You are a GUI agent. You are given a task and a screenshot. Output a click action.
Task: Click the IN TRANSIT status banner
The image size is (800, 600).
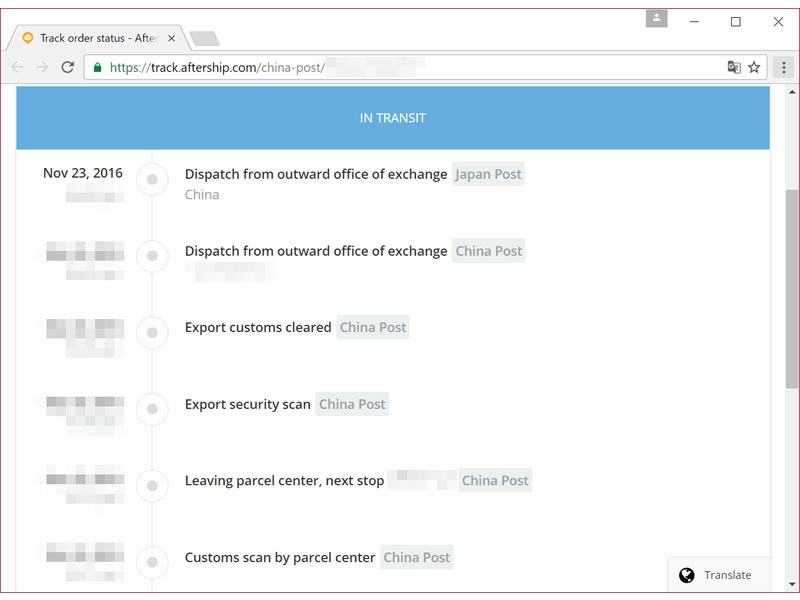pyautogui.click(x=393, y=118)
